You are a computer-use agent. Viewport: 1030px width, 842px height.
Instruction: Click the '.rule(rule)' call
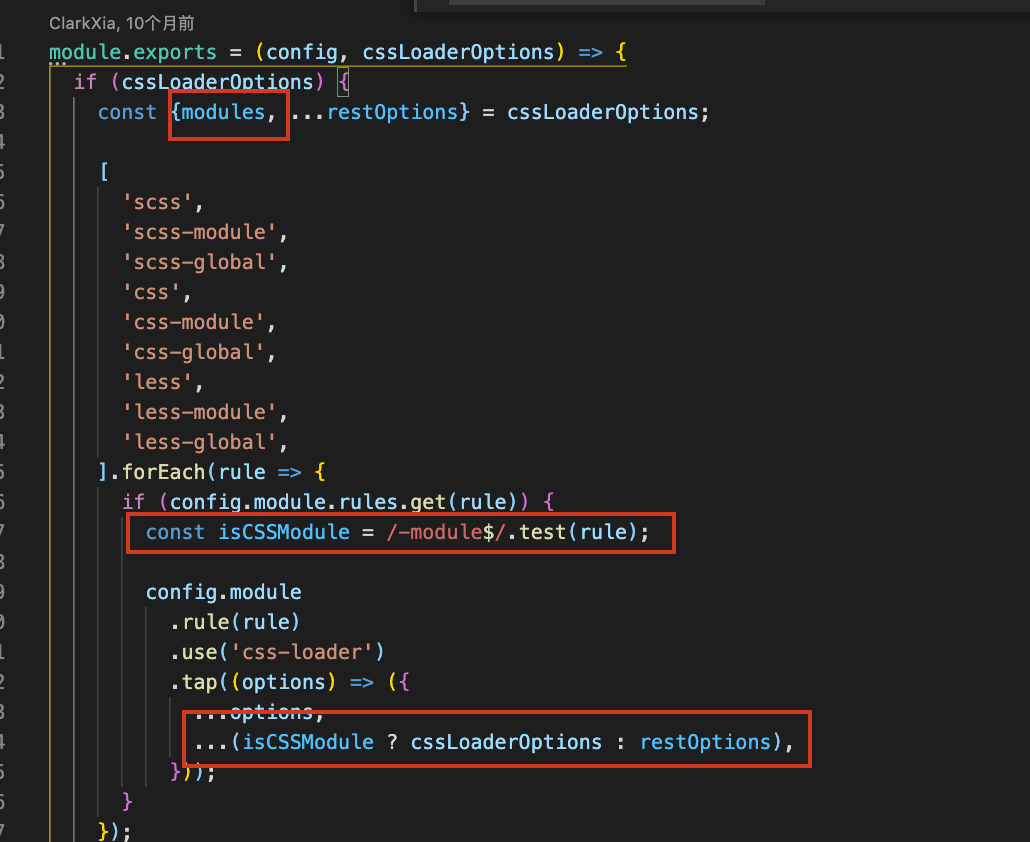[235, 622]
